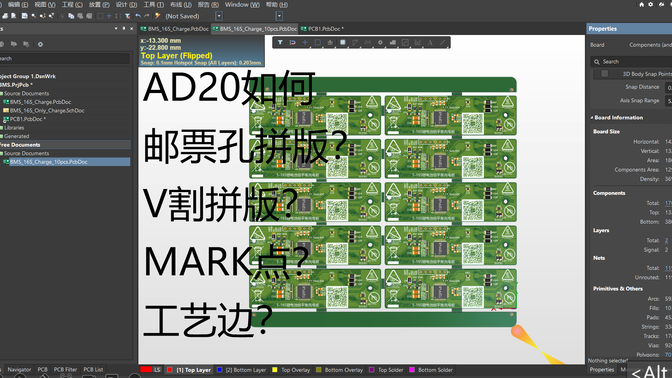Click the save document icon in the toolbar
This screenshot has width=672, height=378.
coord(24,16)
